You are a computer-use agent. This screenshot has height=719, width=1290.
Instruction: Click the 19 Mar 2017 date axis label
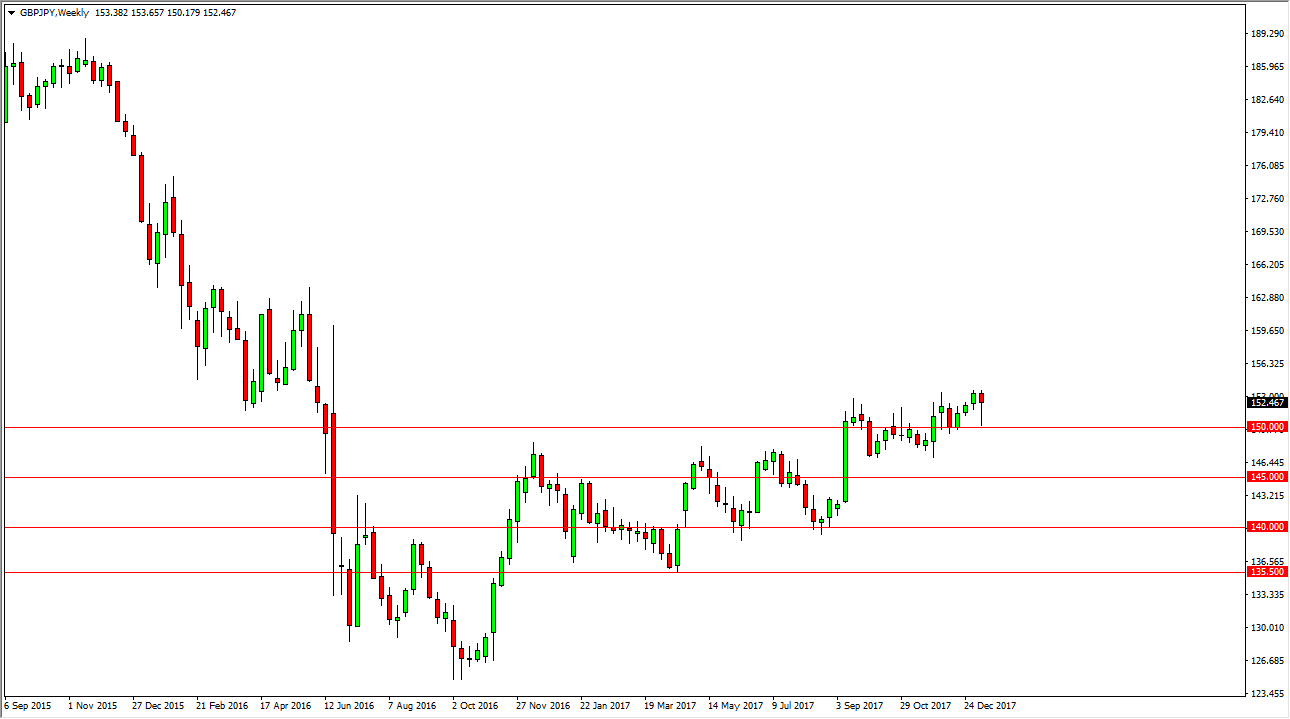(x=670, y=705)
